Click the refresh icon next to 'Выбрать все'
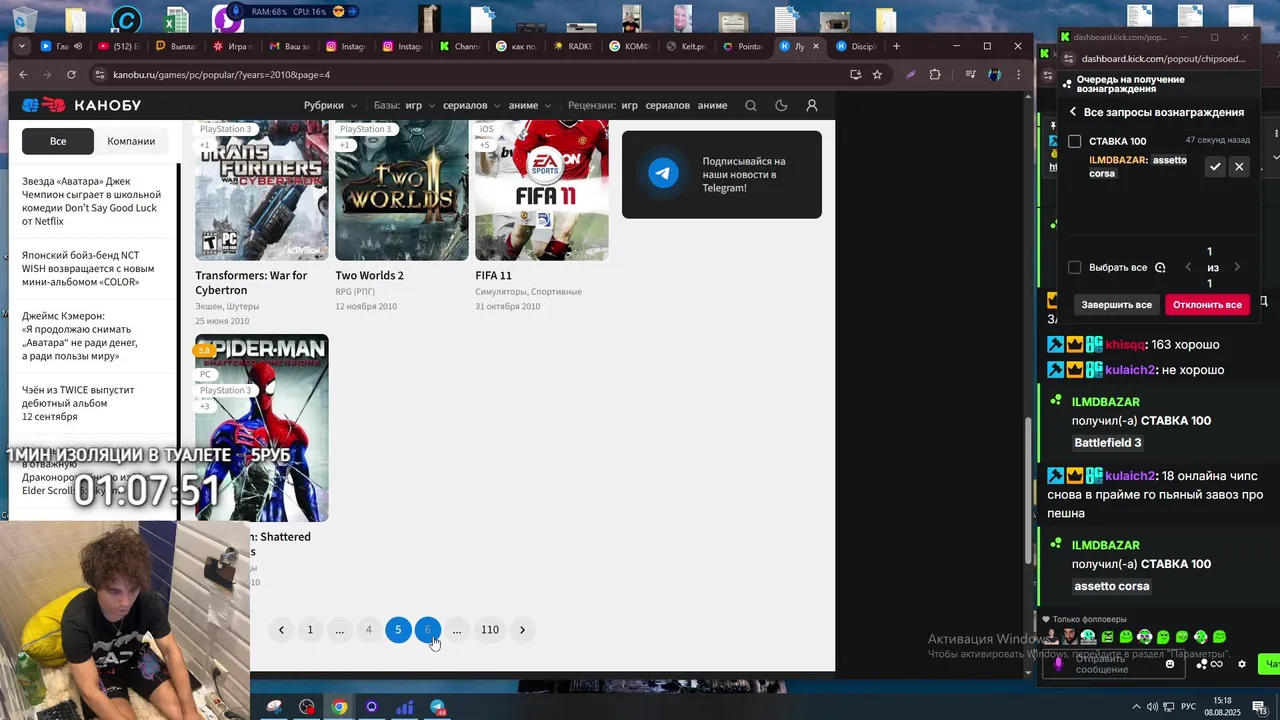1280x720 pixels. click(x=1160, y=267)
